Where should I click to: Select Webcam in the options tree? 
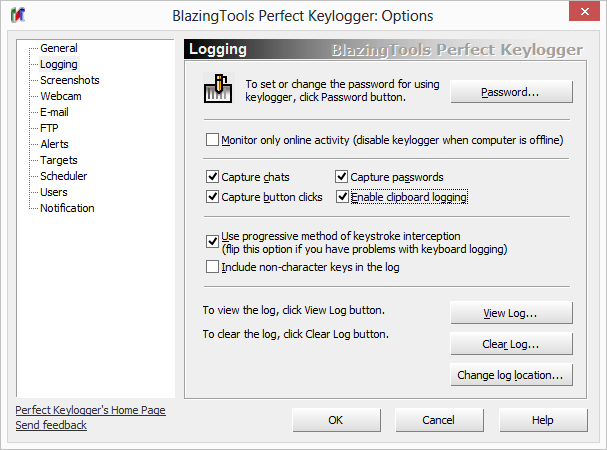61,96
